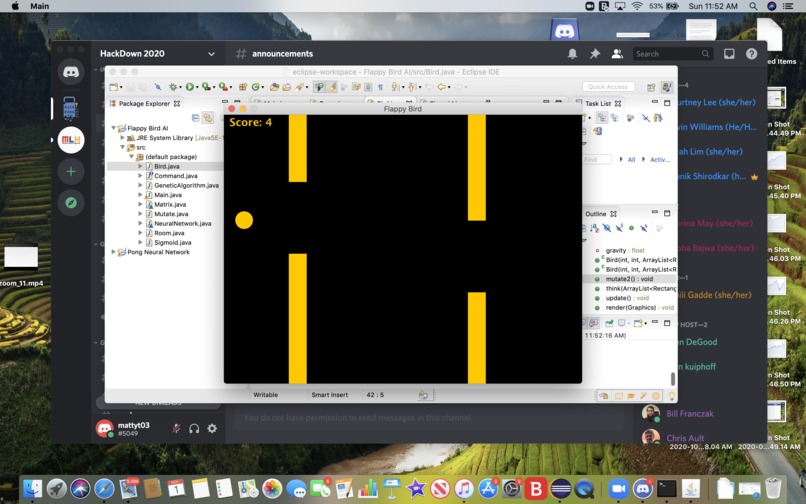Open Finder from the Dock
This screenshot has width=806, height=504.
pos(33,489)
